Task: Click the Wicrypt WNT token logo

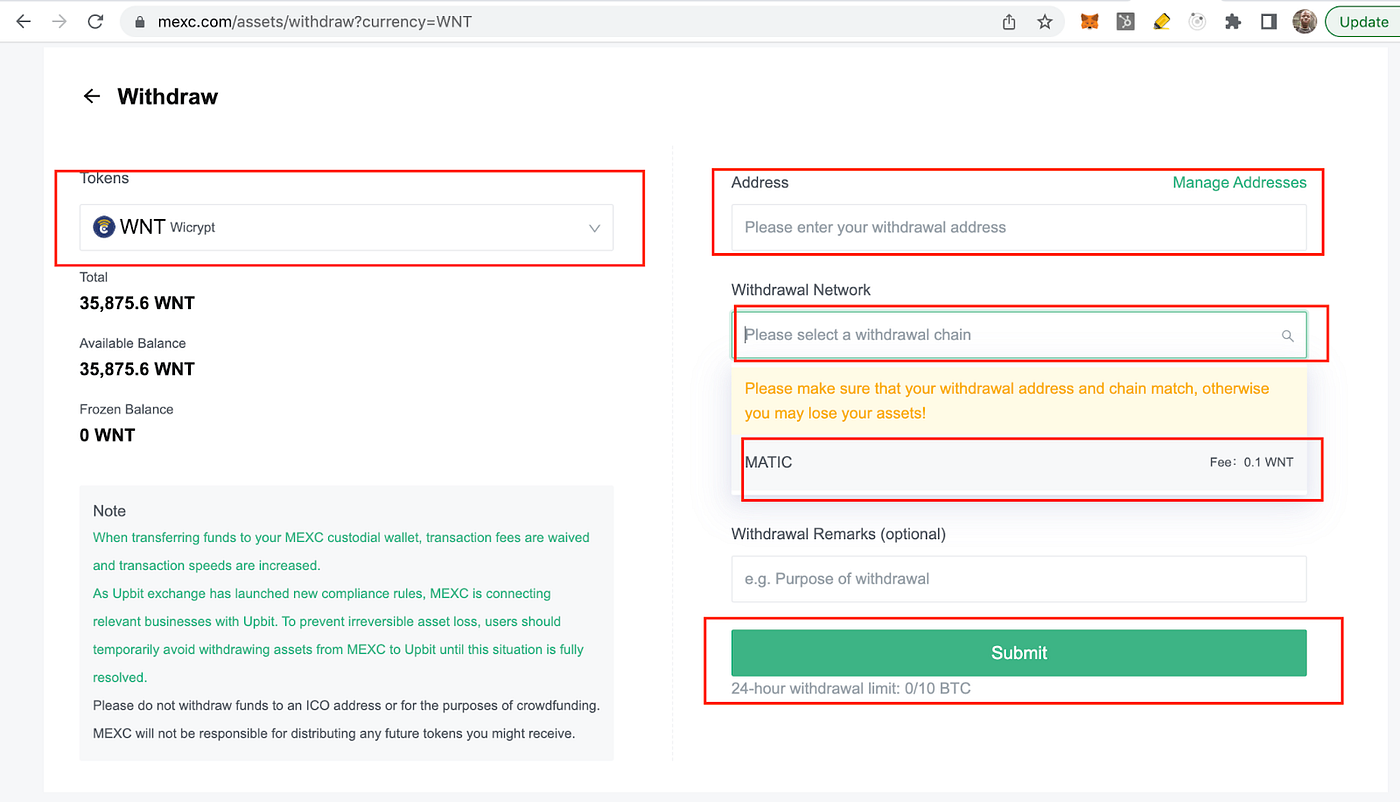Action: pyautogui.click(x=104, y=227)
